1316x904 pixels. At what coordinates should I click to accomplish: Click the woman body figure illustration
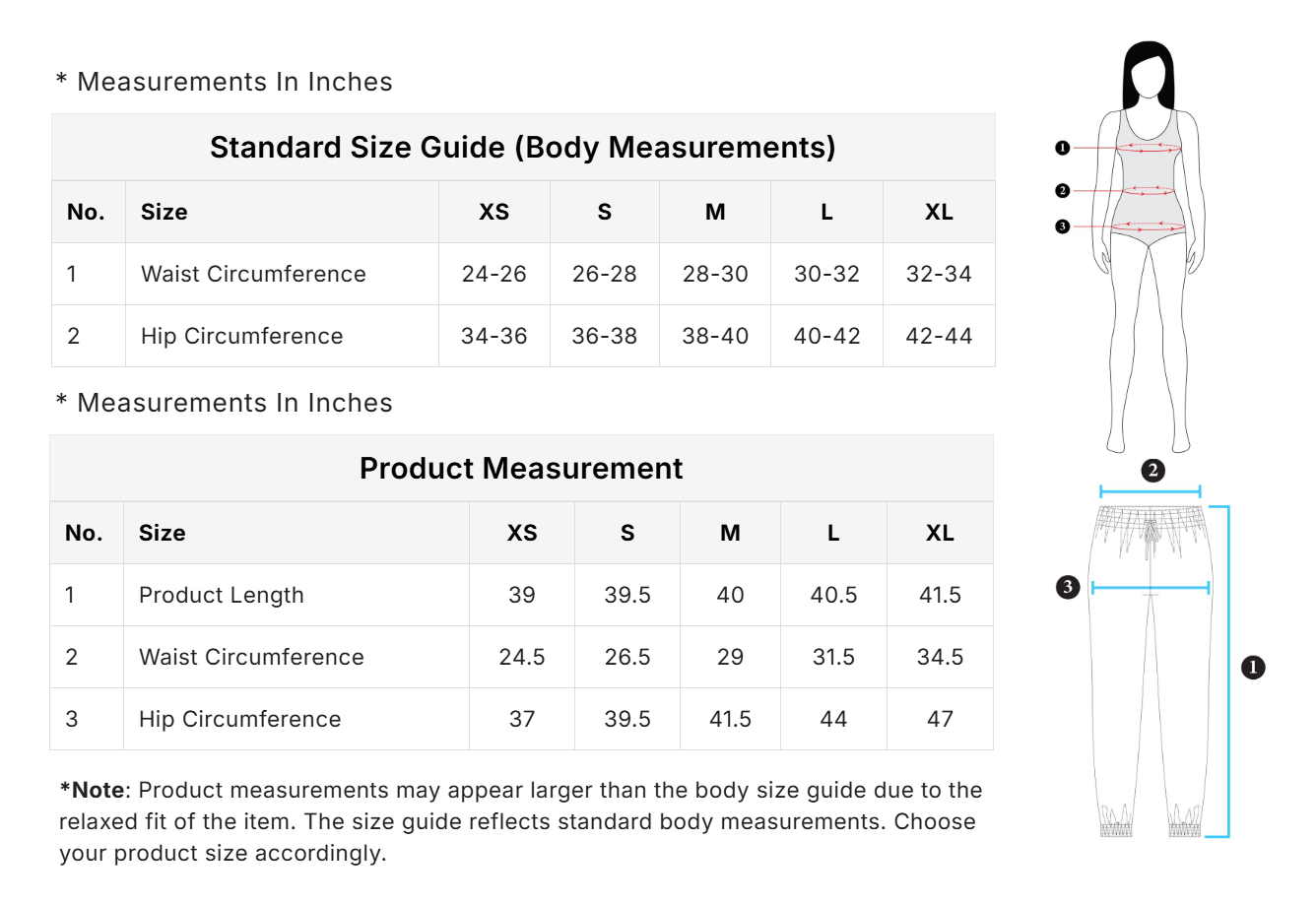tap(1149, 246)
